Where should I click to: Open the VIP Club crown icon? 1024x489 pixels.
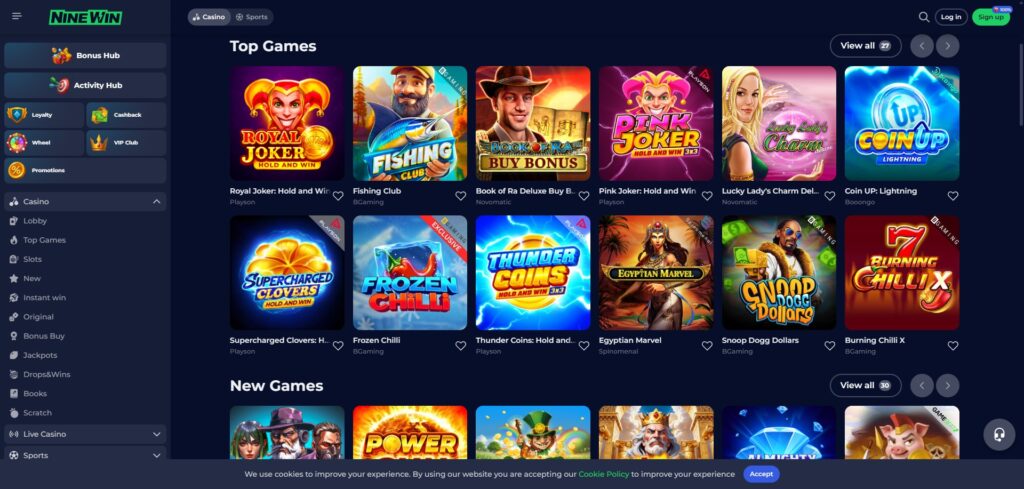pos(99,142)
